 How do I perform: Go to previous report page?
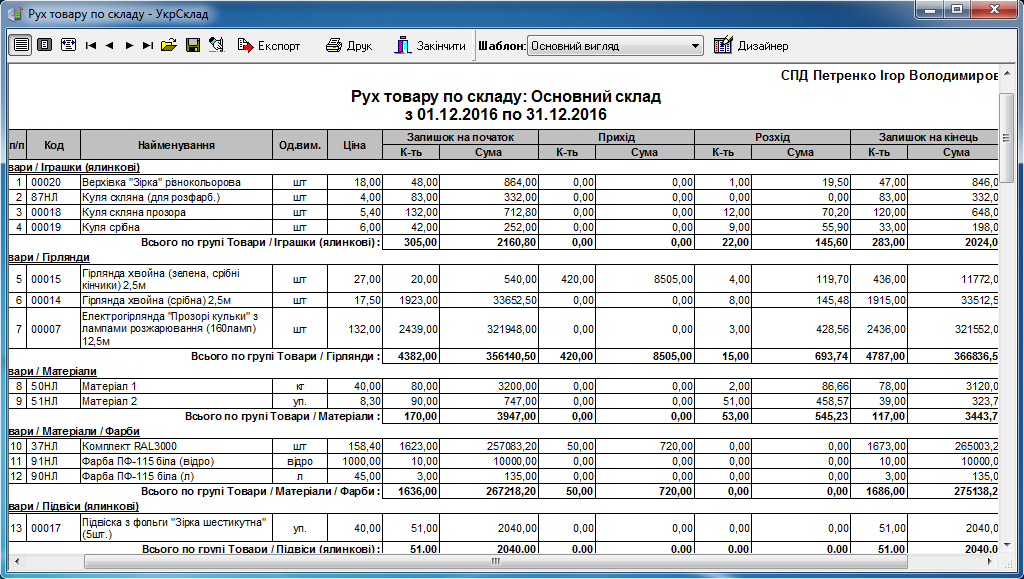[x=109, y=46]
